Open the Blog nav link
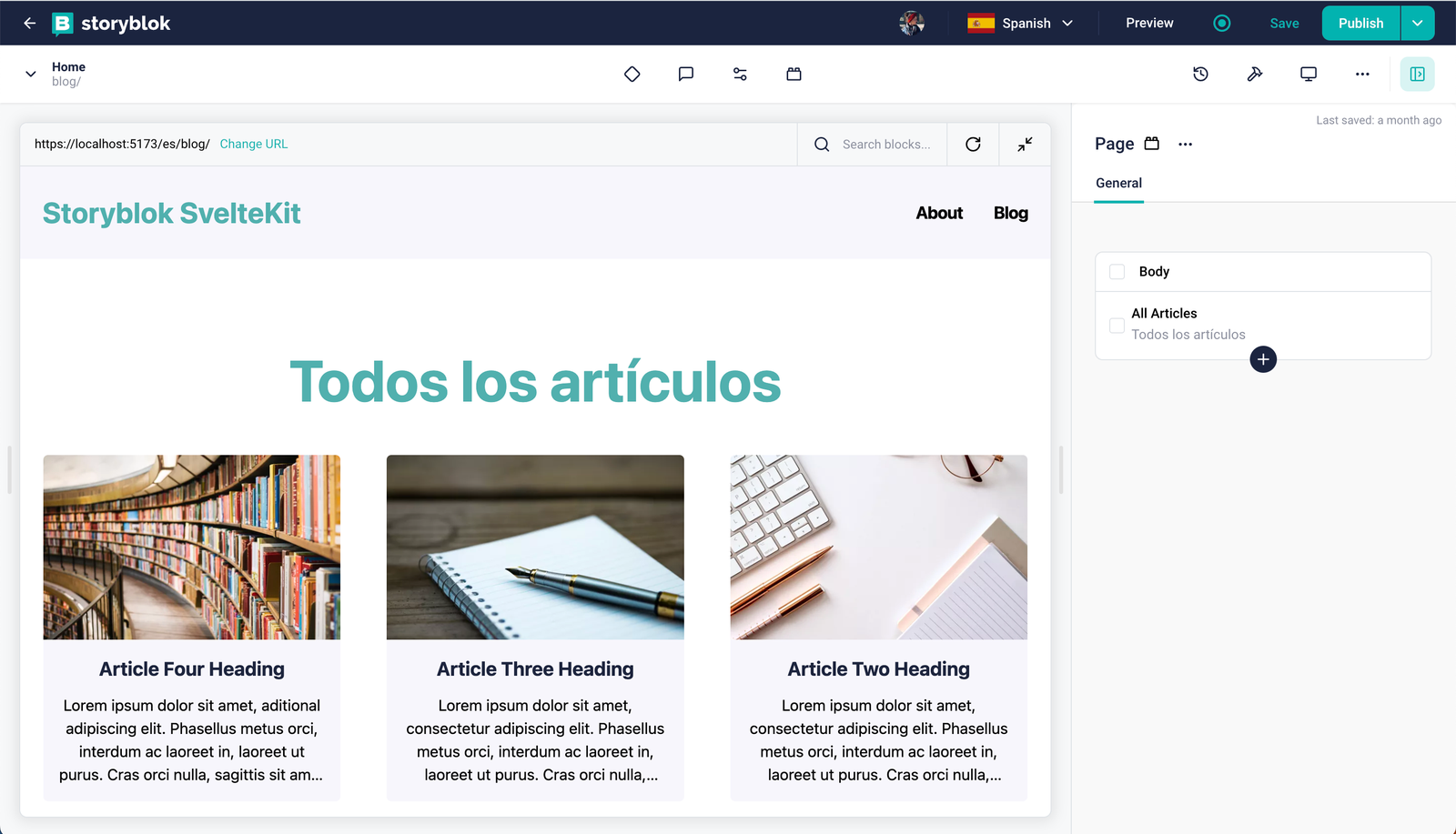The height and width of the screenshot is (834, 1456). point(1011,214)
